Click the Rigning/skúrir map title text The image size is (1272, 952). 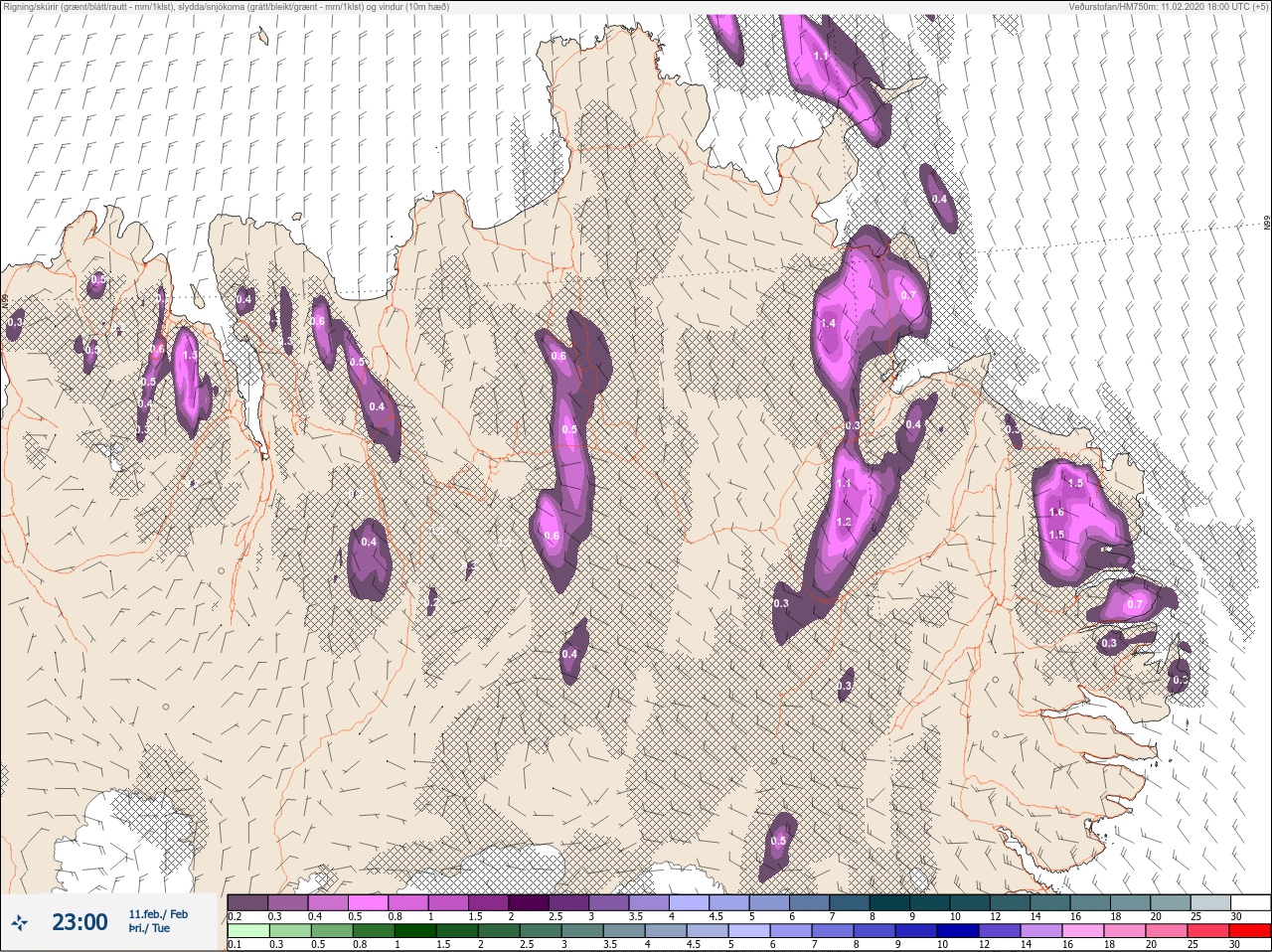tap(225, 6)
